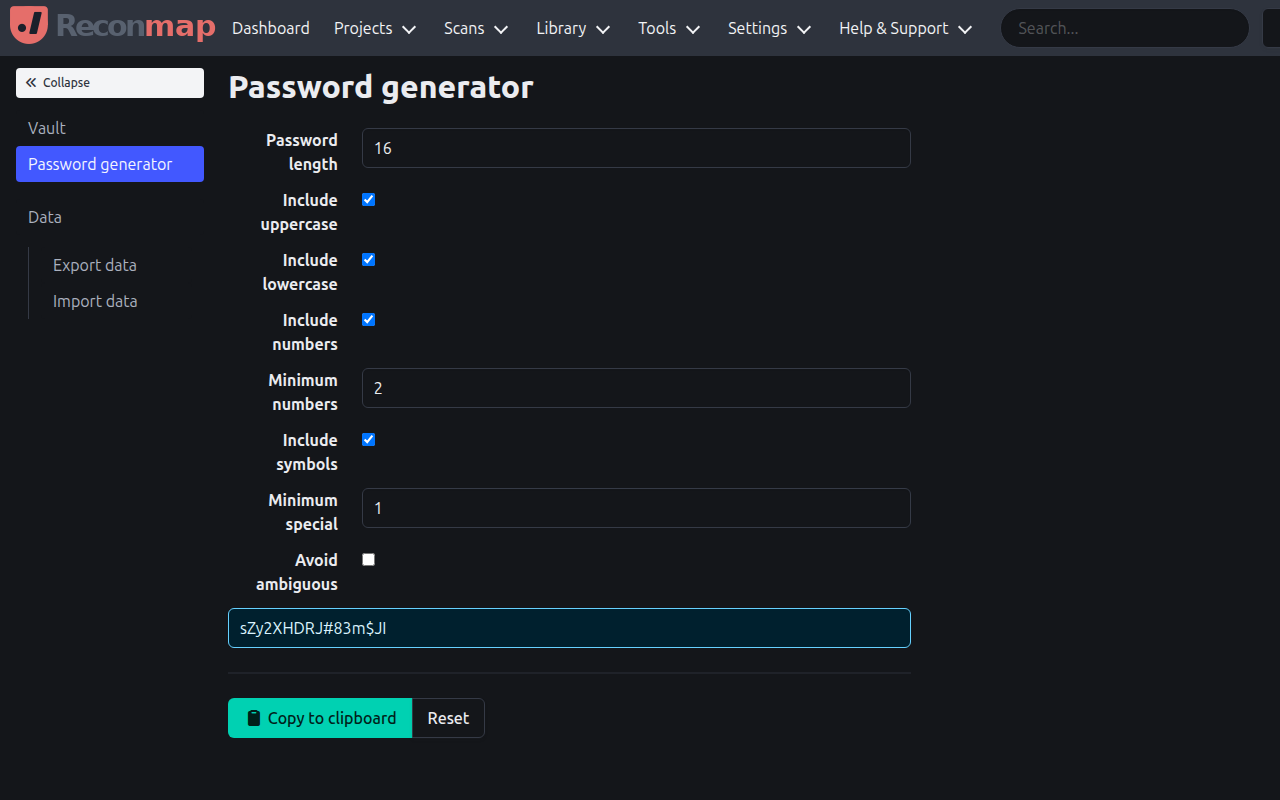Click inside the generated password field
This screenshot has width=1280, height=800.
pos(569,628)
